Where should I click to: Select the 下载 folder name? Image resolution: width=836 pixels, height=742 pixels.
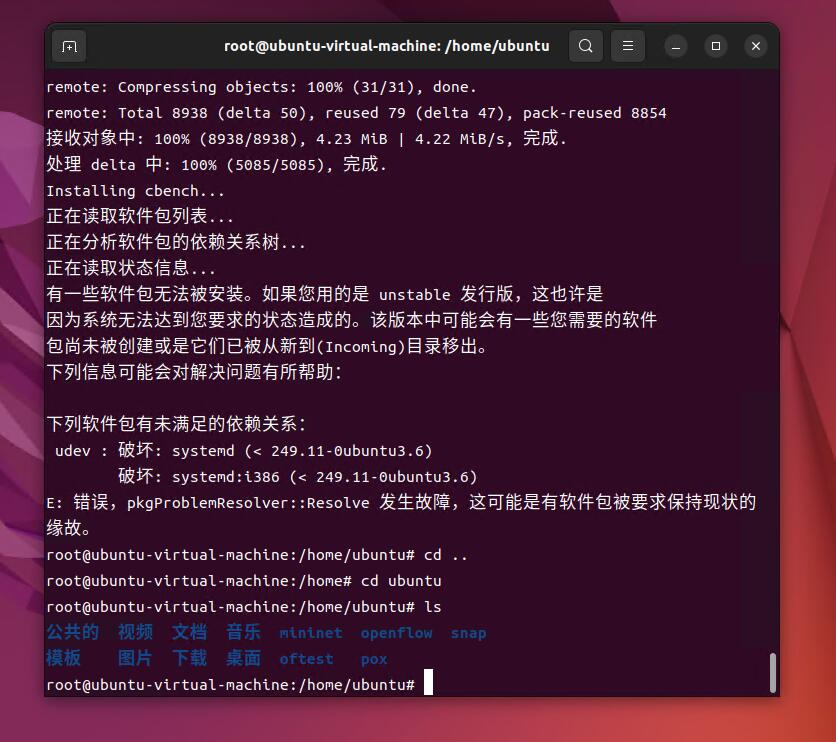click(x=189, y=658)
